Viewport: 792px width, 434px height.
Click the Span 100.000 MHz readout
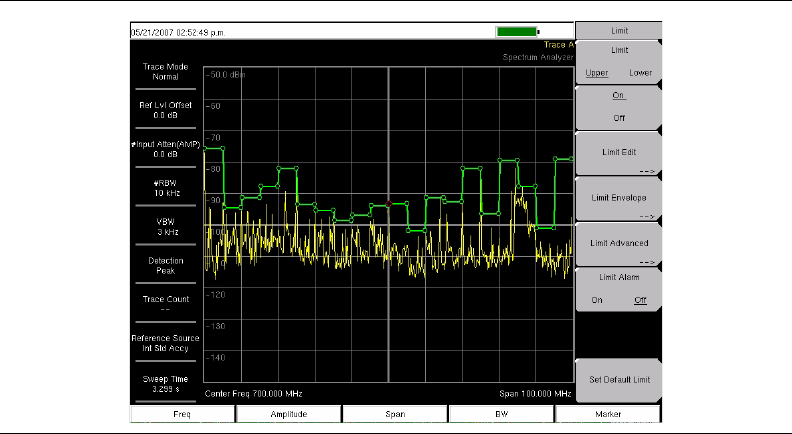(535, 394)
